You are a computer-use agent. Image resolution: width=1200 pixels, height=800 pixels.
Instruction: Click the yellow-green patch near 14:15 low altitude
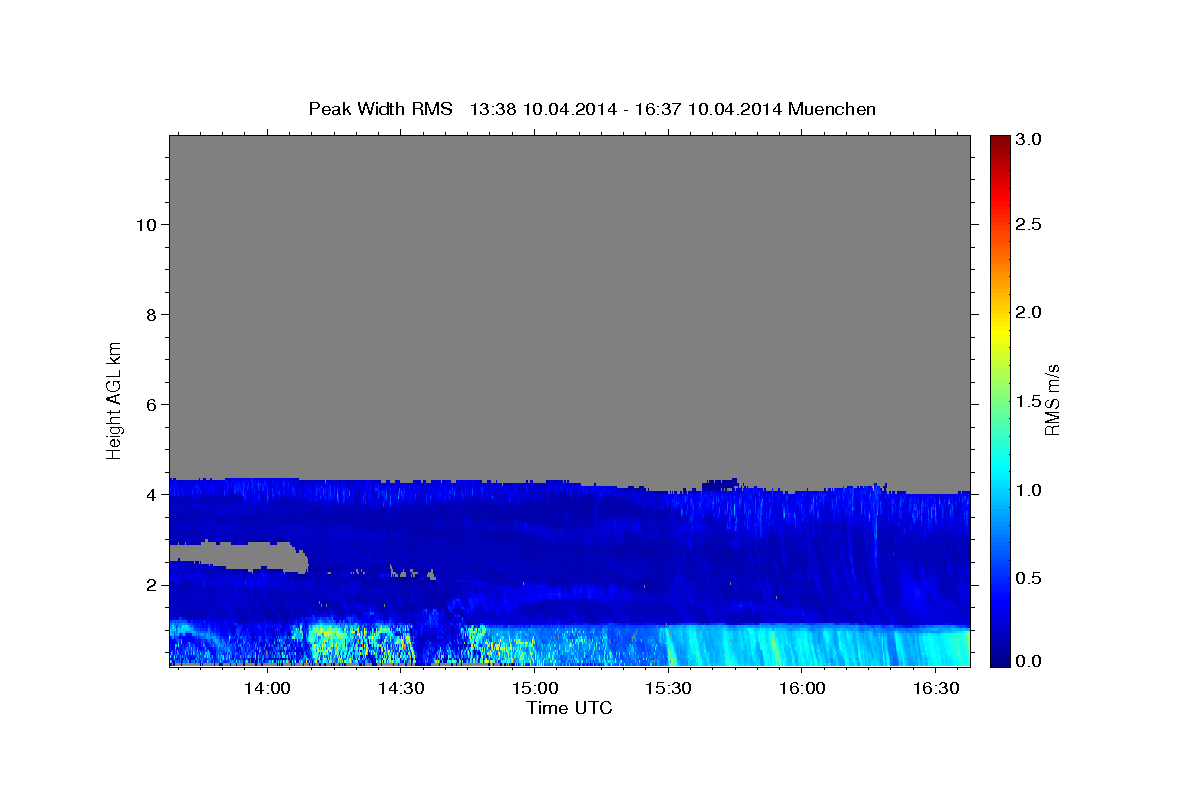330,640
